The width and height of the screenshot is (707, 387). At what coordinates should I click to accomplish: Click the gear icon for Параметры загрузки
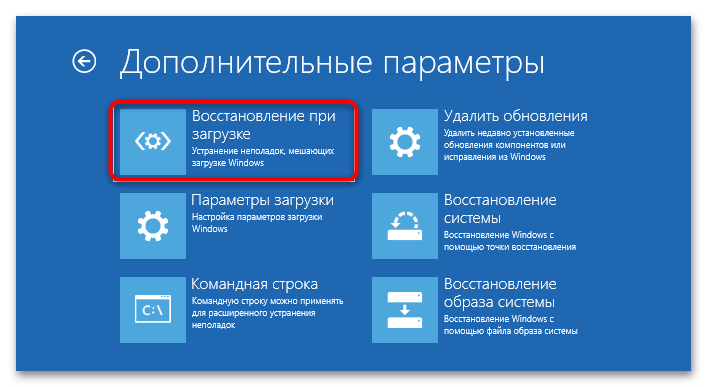(x=153, y=226)
